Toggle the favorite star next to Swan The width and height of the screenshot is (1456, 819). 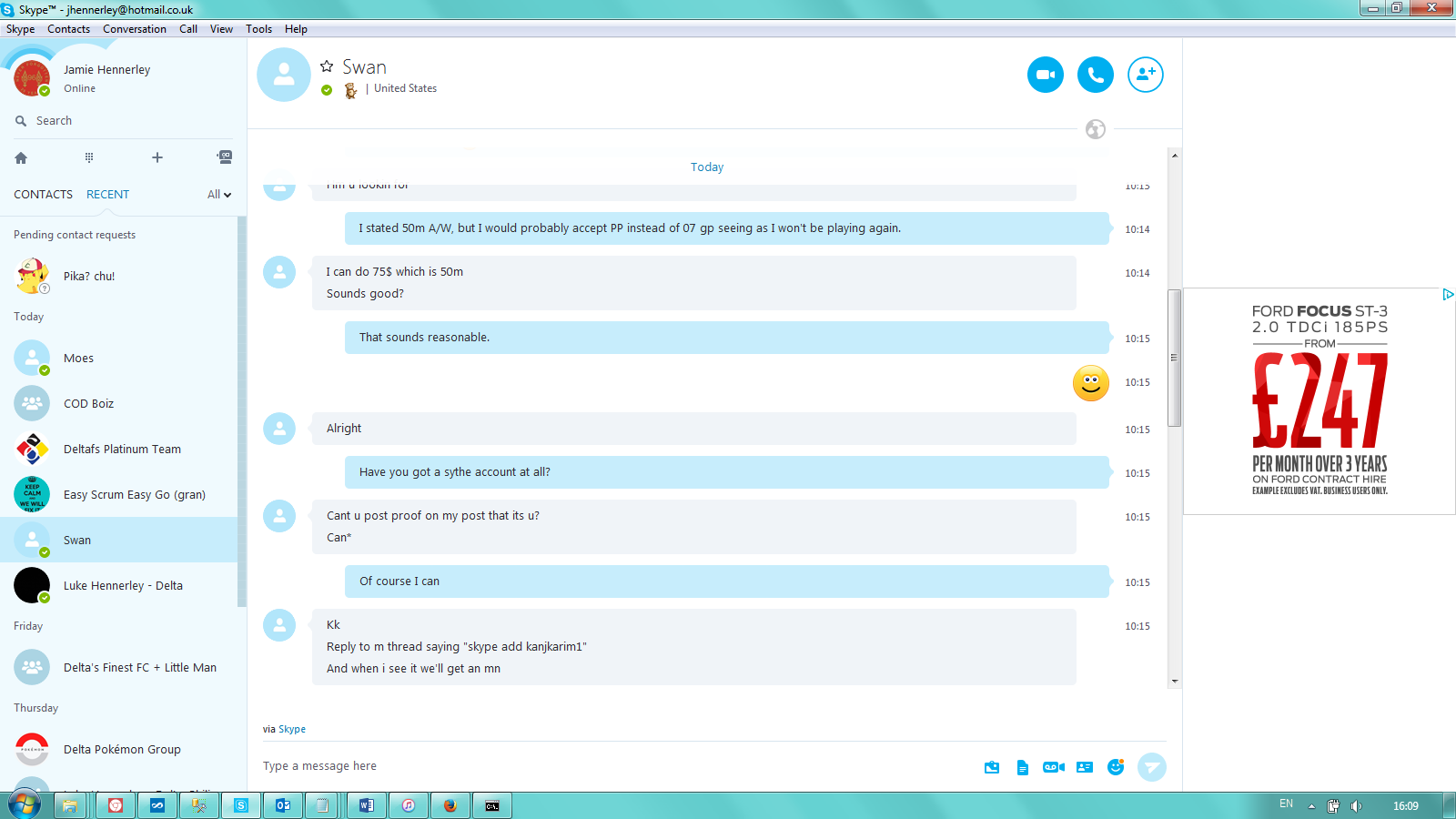(x=327, y=66)
